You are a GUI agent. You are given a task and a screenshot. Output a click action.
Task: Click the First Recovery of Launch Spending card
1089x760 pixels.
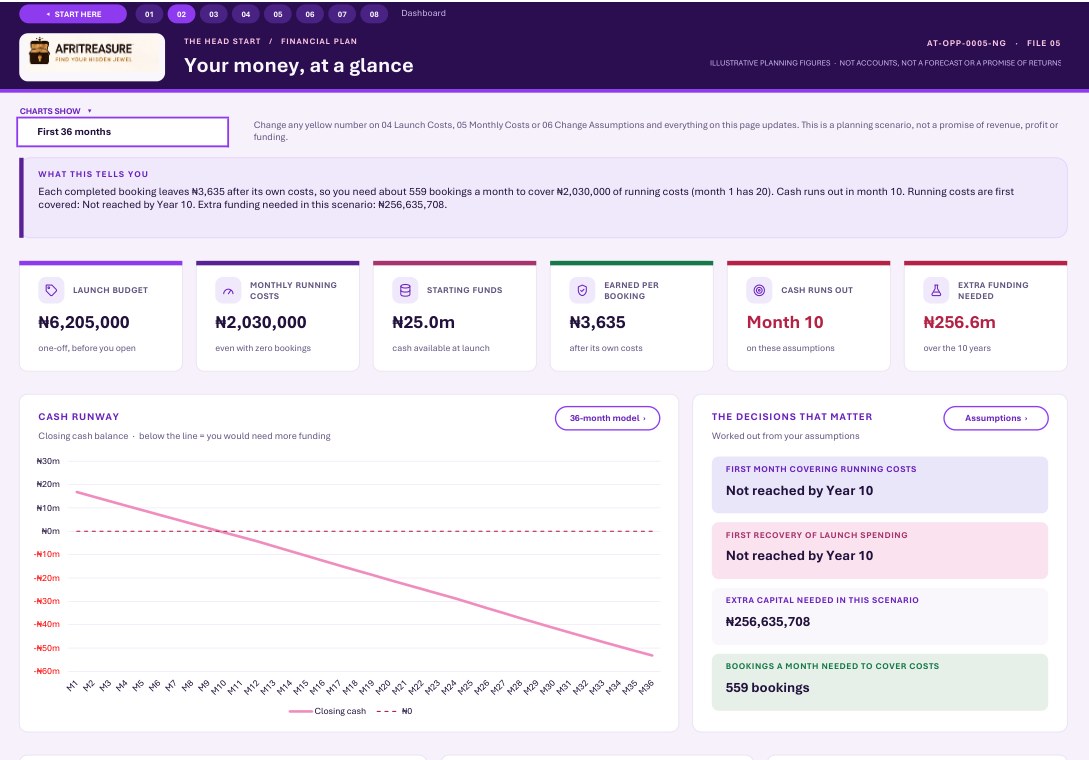click(x=880, y=550)
